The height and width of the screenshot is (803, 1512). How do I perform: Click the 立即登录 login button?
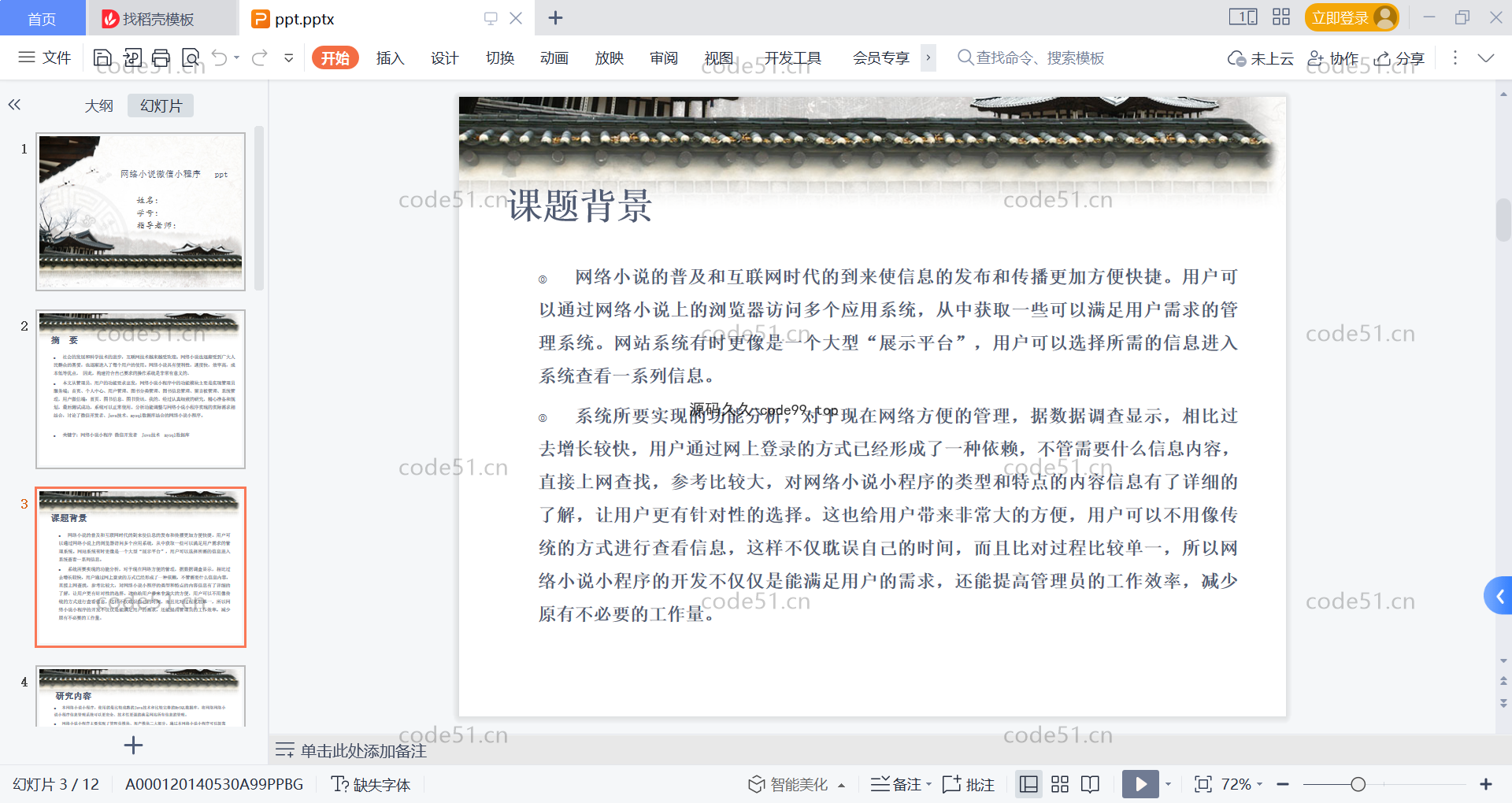(x=1351, y=17)
